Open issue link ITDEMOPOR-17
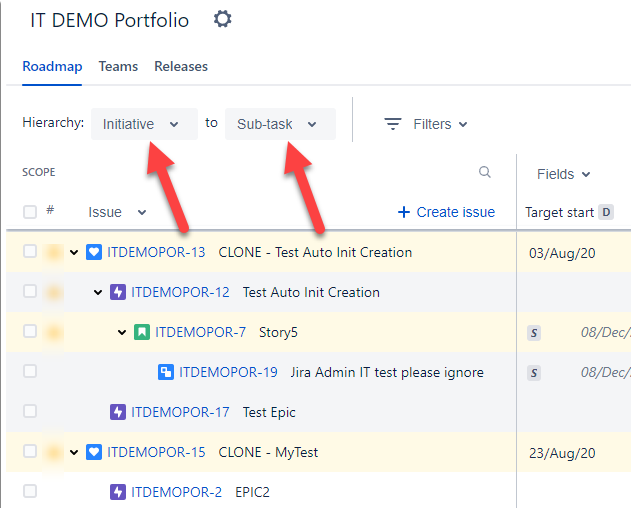This screenshot has width=631, height=508. point(180,412)
